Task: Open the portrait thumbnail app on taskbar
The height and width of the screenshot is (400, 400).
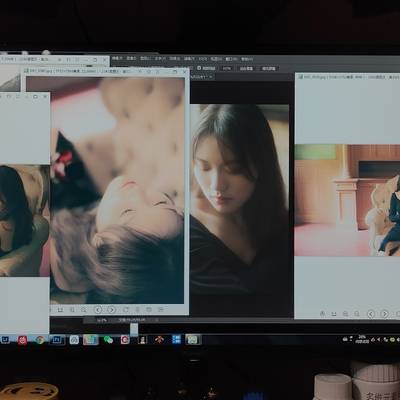Action: 143,340
